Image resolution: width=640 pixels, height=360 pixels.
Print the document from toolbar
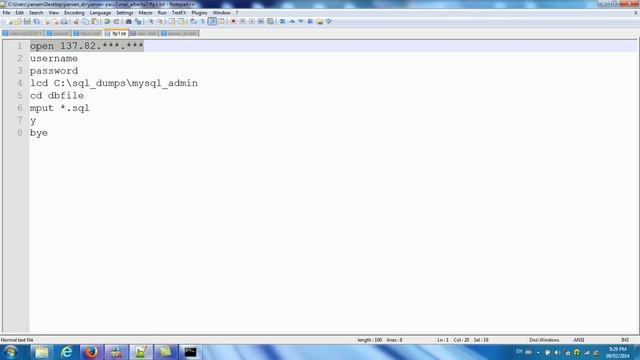pyautogui.click(x=64, y=21)
